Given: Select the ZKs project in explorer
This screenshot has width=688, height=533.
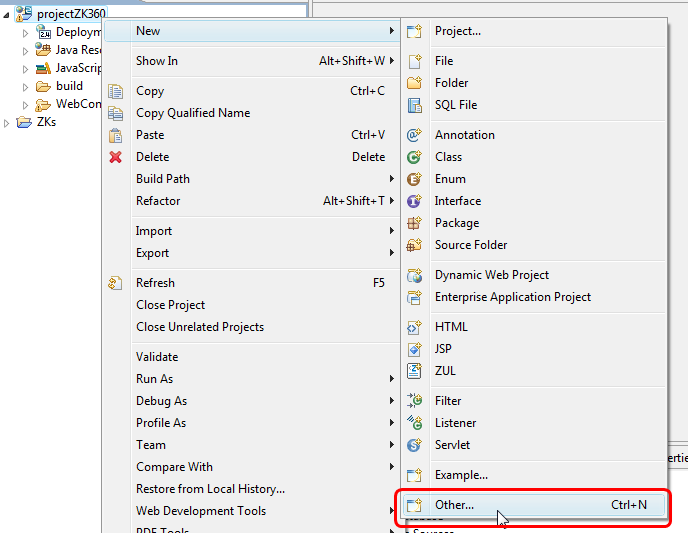Looking at the screenshot, I should [46, 122].
